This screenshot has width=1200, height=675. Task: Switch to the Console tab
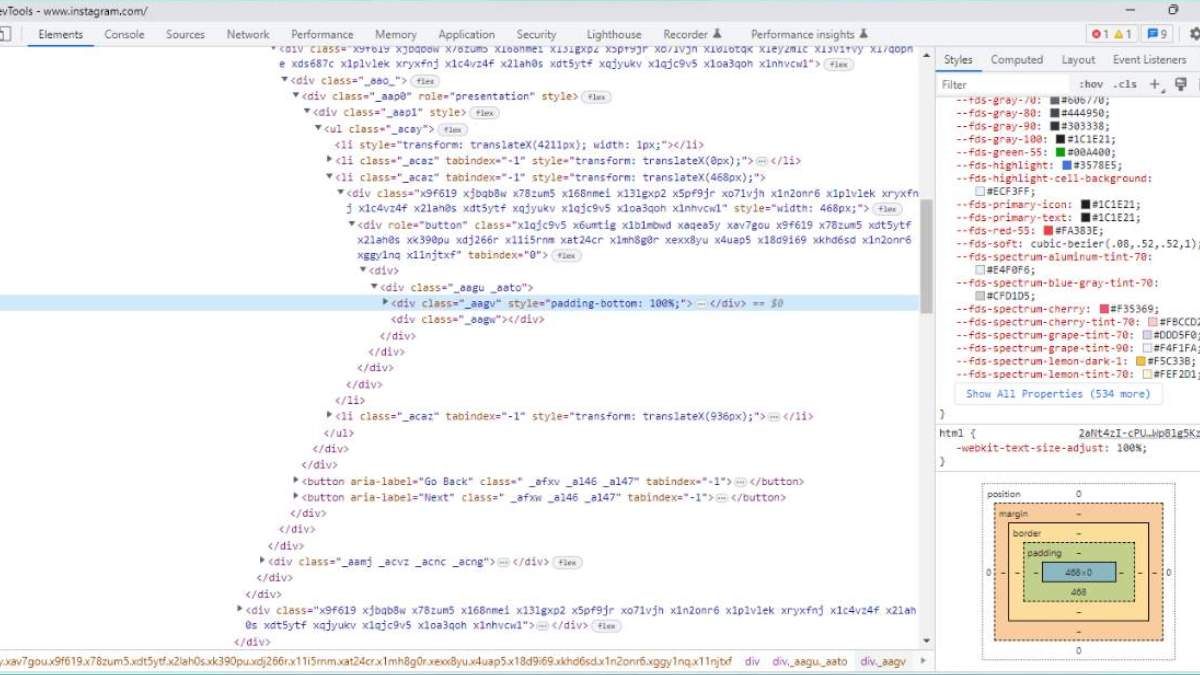click(x=124, y=34)
